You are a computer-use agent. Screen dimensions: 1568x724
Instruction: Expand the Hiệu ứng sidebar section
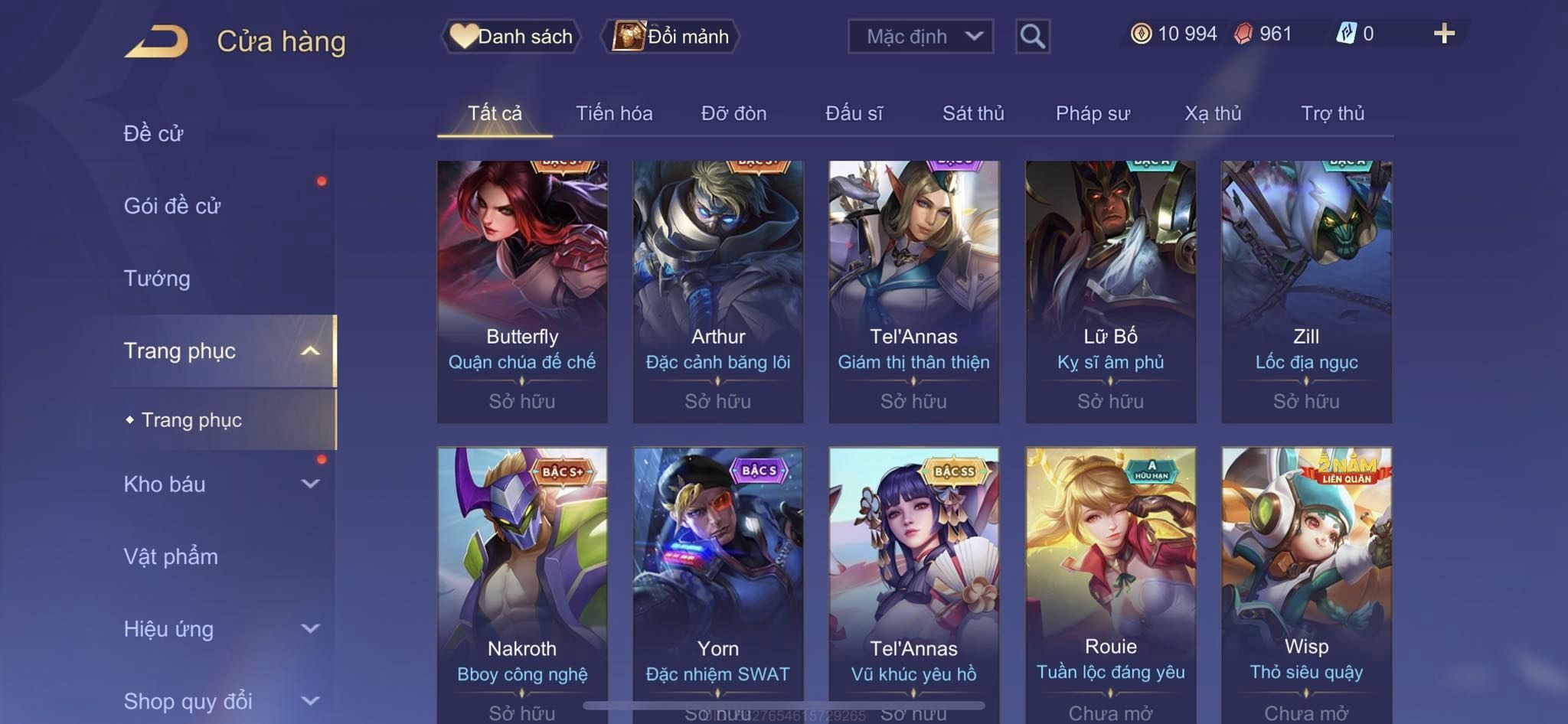click(310, 629)
